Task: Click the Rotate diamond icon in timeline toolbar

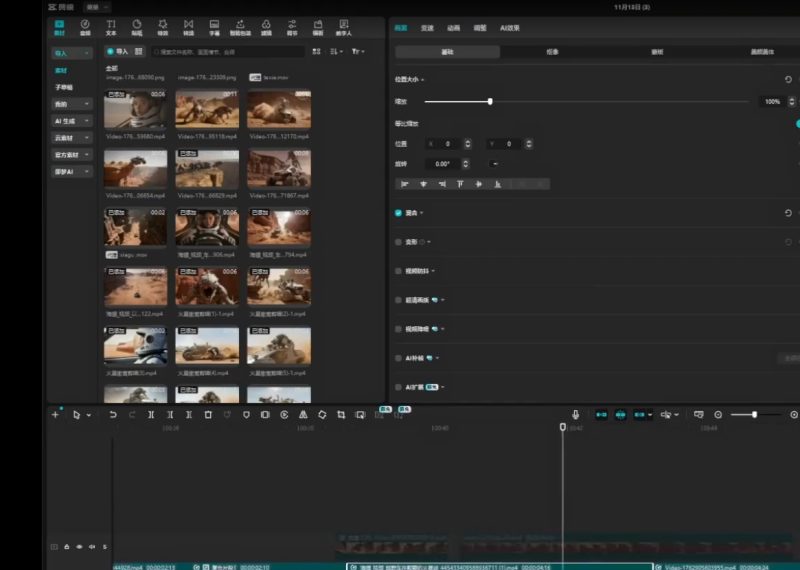Action: pos(322,415)
